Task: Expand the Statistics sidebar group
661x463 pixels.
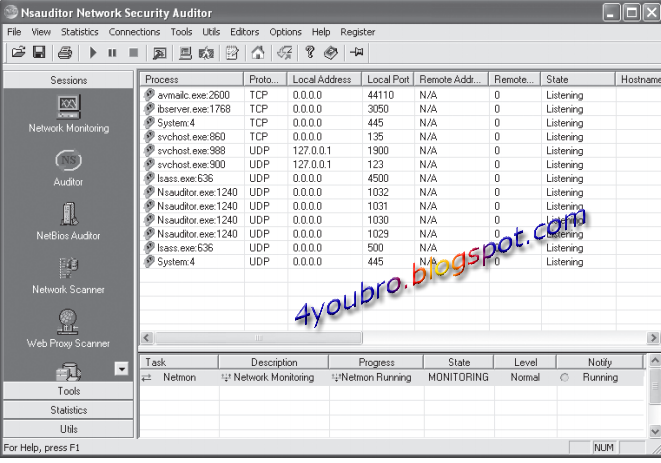Action: [68, 410]
